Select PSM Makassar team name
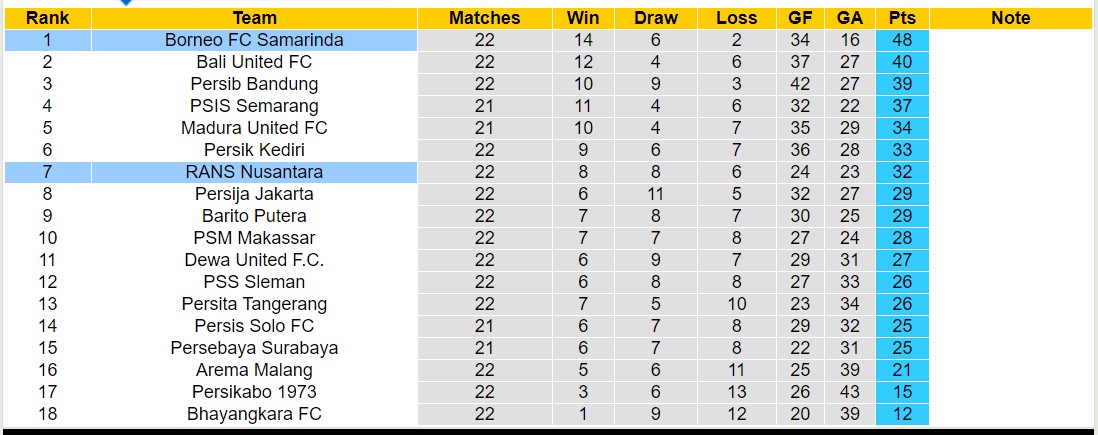 click(254, 238)
